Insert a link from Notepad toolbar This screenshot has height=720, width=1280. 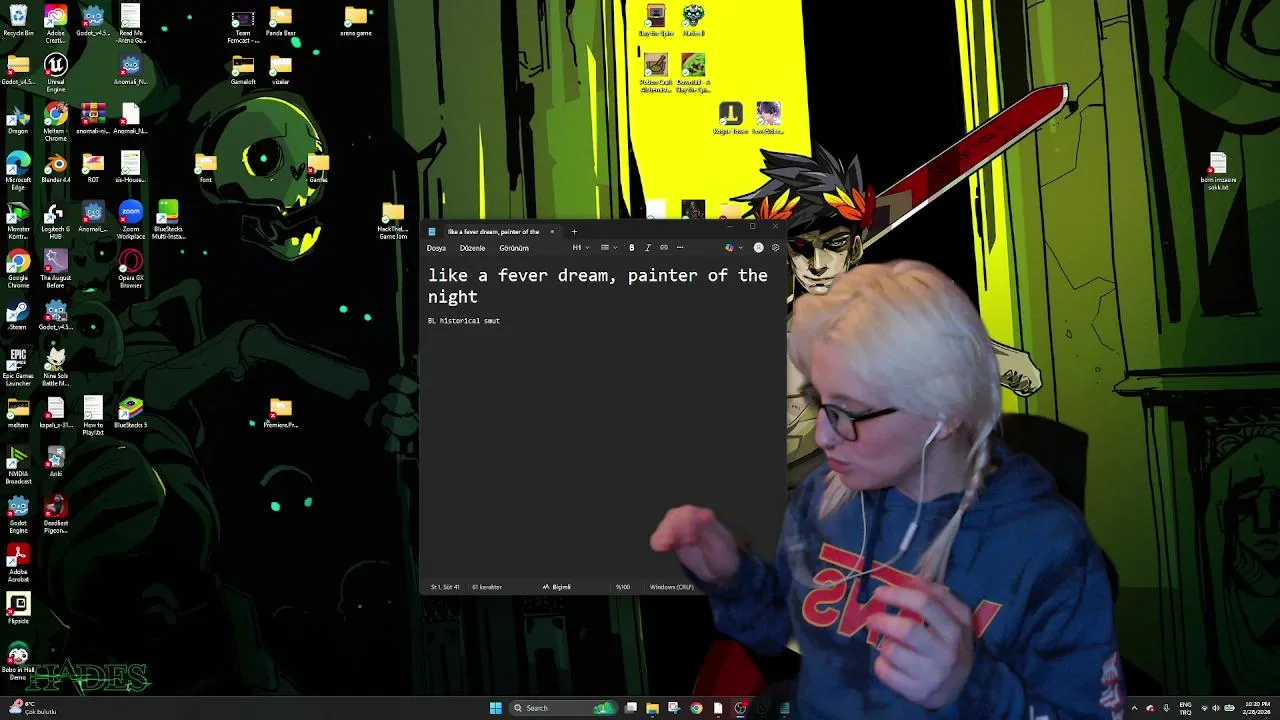(663, 248)
